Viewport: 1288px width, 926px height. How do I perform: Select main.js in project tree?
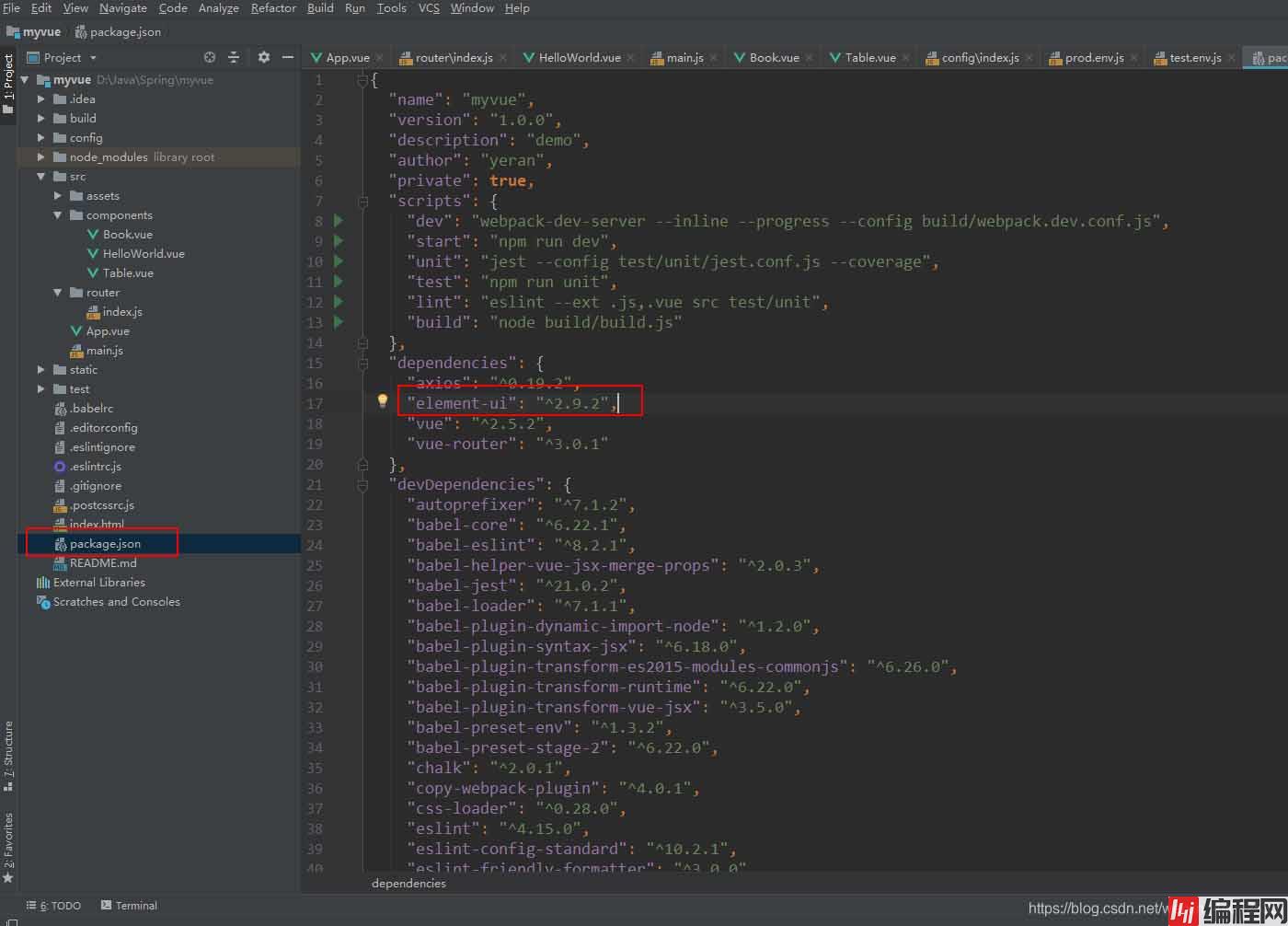pos(97,350)
